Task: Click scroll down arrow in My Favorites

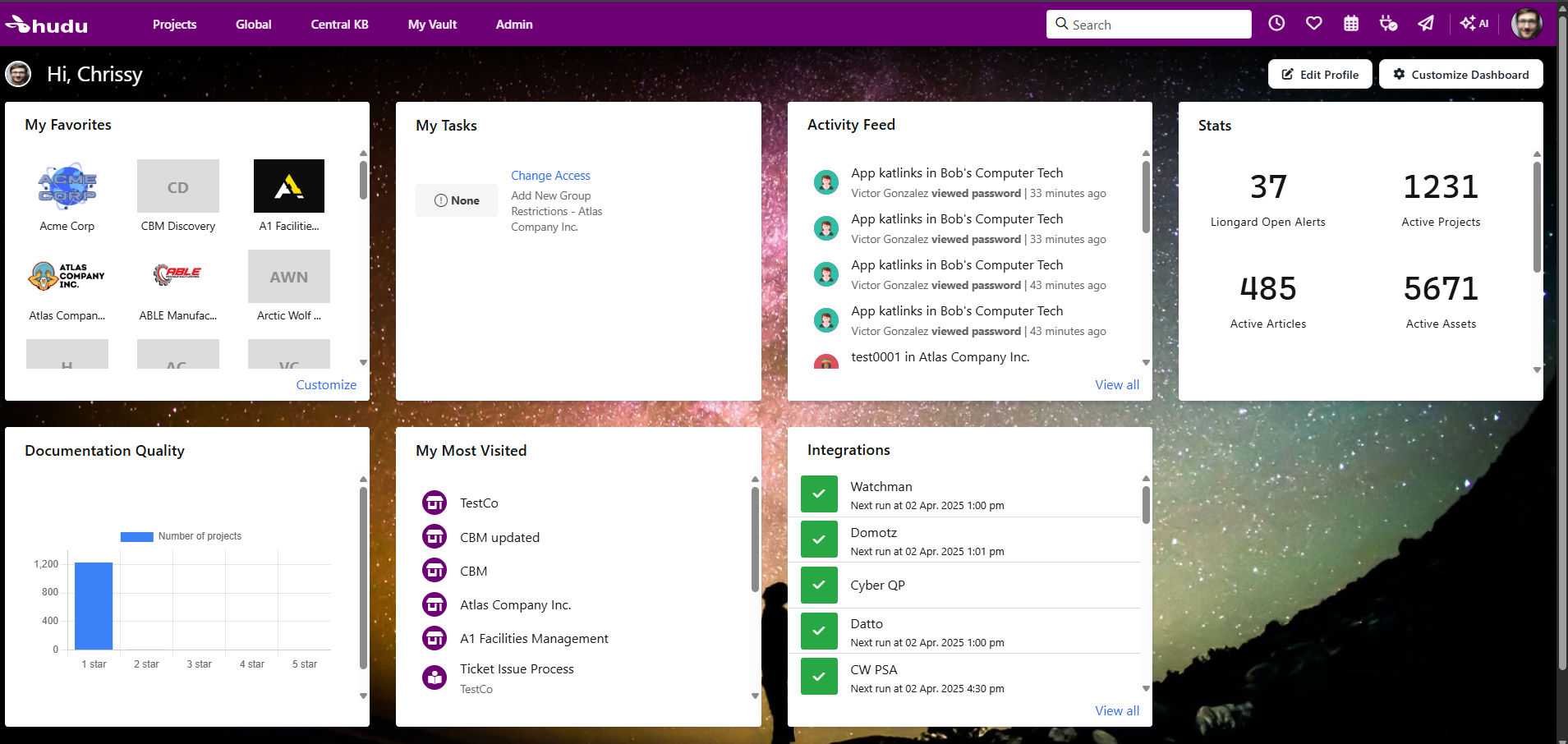Action: point(363,362)
